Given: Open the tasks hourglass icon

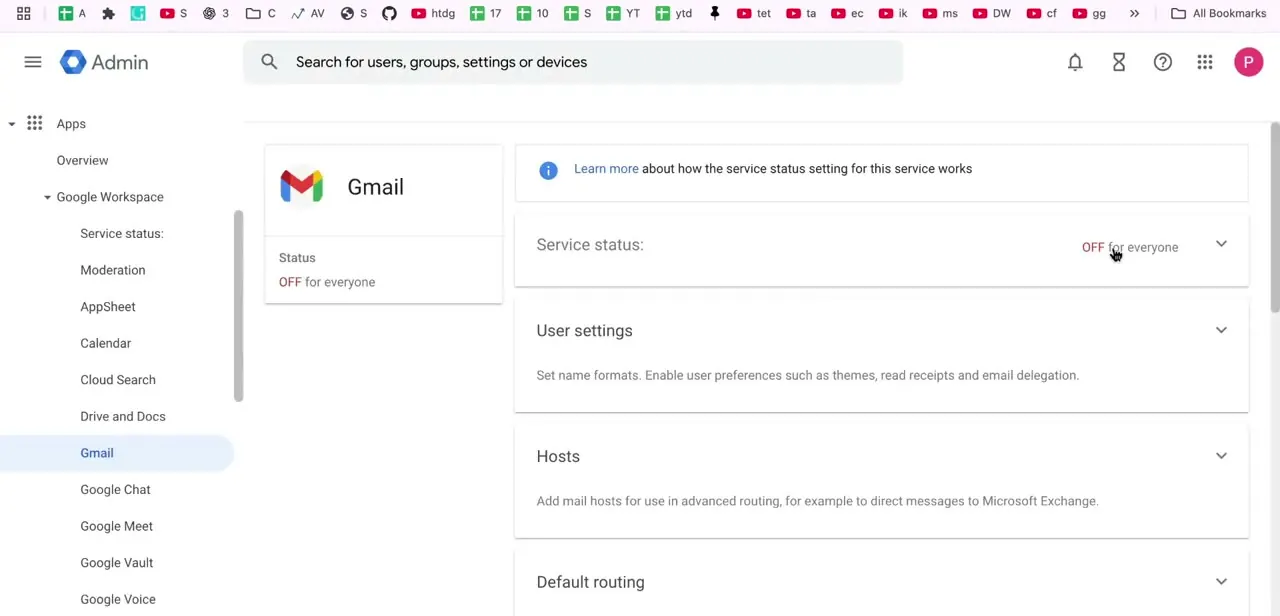Looking at the screenshot, I should [1119, 62].
